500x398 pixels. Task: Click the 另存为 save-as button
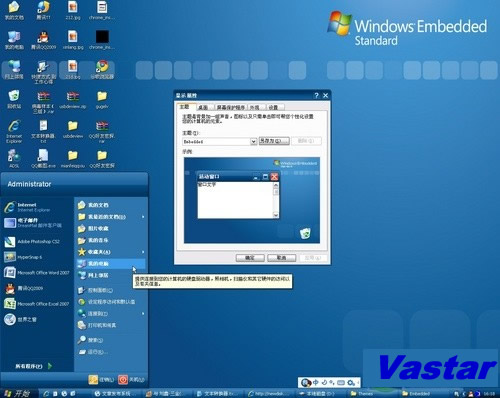(x=274, y=141)
